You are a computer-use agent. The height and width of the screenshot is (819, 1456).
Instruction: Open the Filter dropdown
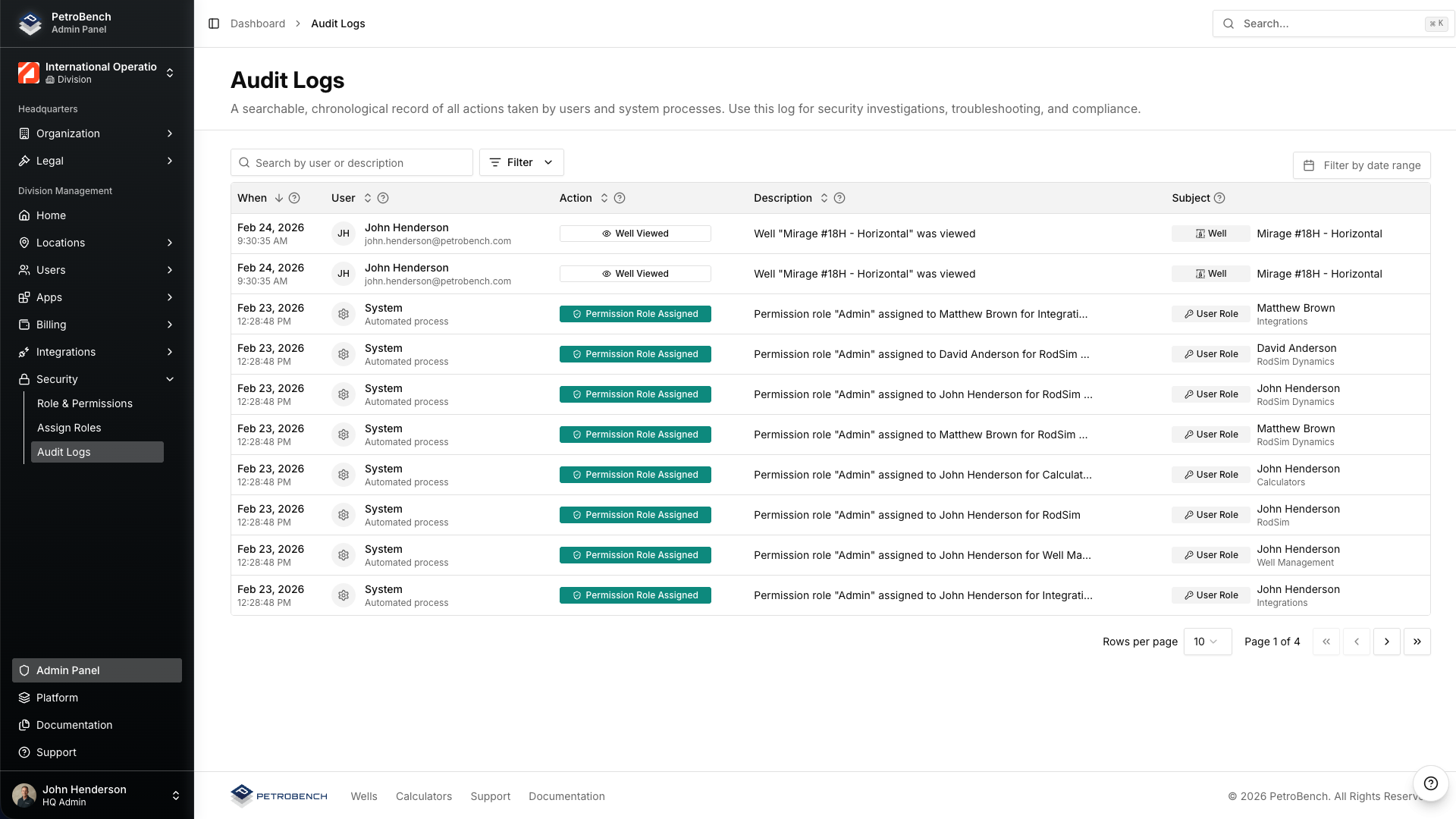[x=521, y=162]
